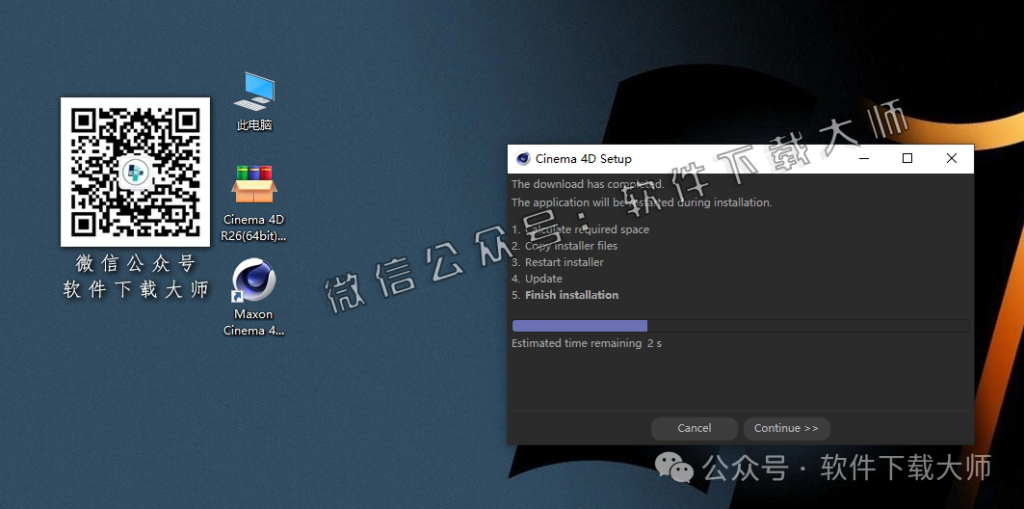This screenshot has height=509, width=1024.
Task: Close the Cinema 4D Setup dialog
Action: pos(951,158)
